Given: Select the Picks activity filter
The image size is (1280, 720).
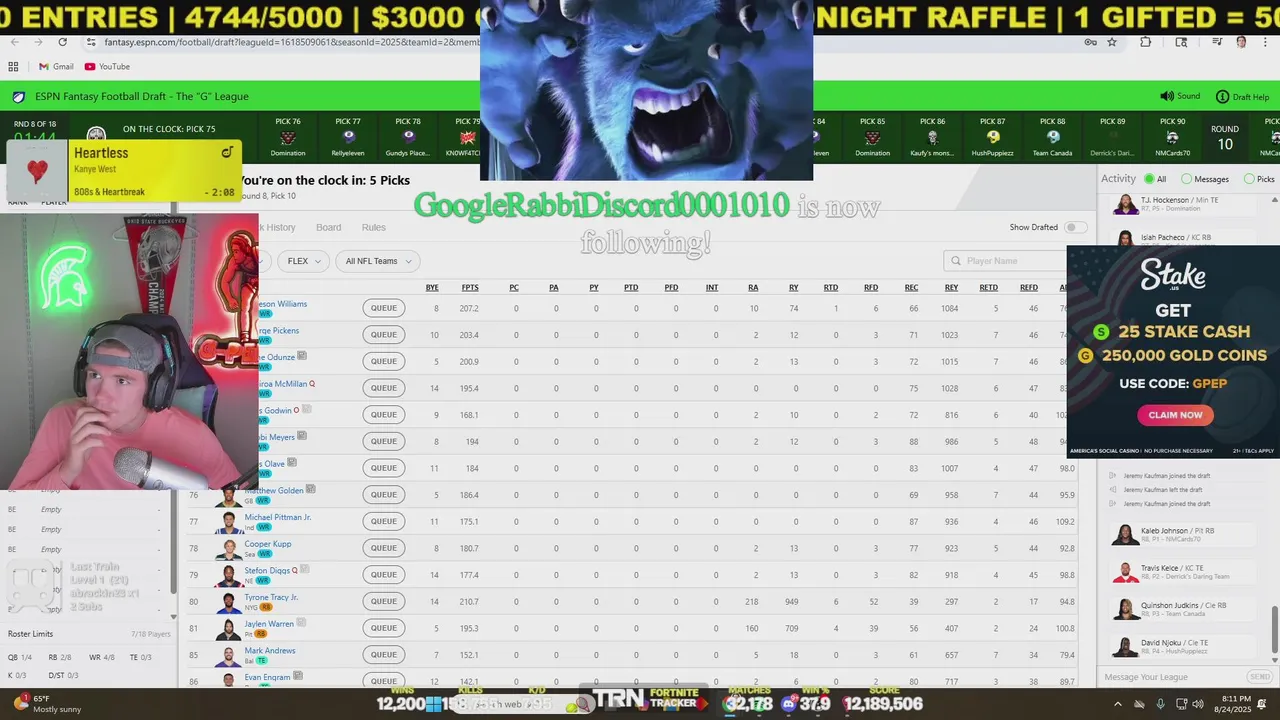Looking at the screenshot, I should pyautogui.click(x=1249, y=179).
